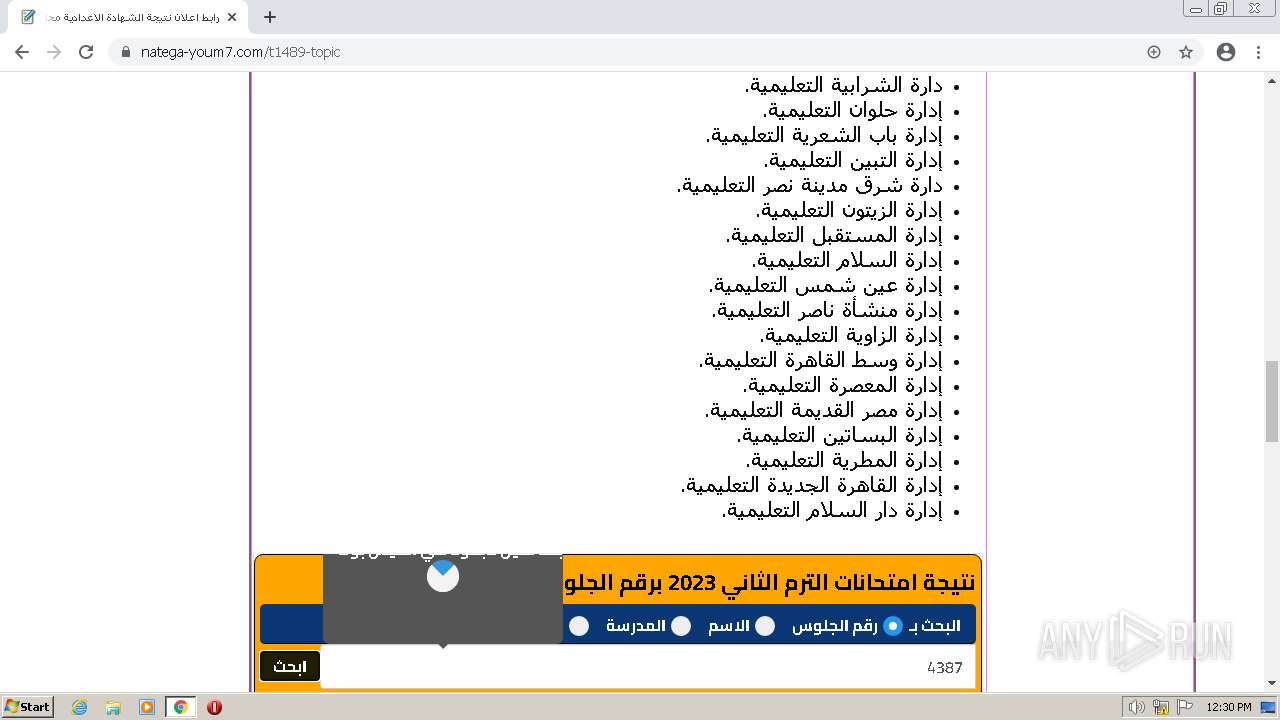Open the network status tray icon
The height and width of the screenshot is (720, 1280).
(1161, 707)
